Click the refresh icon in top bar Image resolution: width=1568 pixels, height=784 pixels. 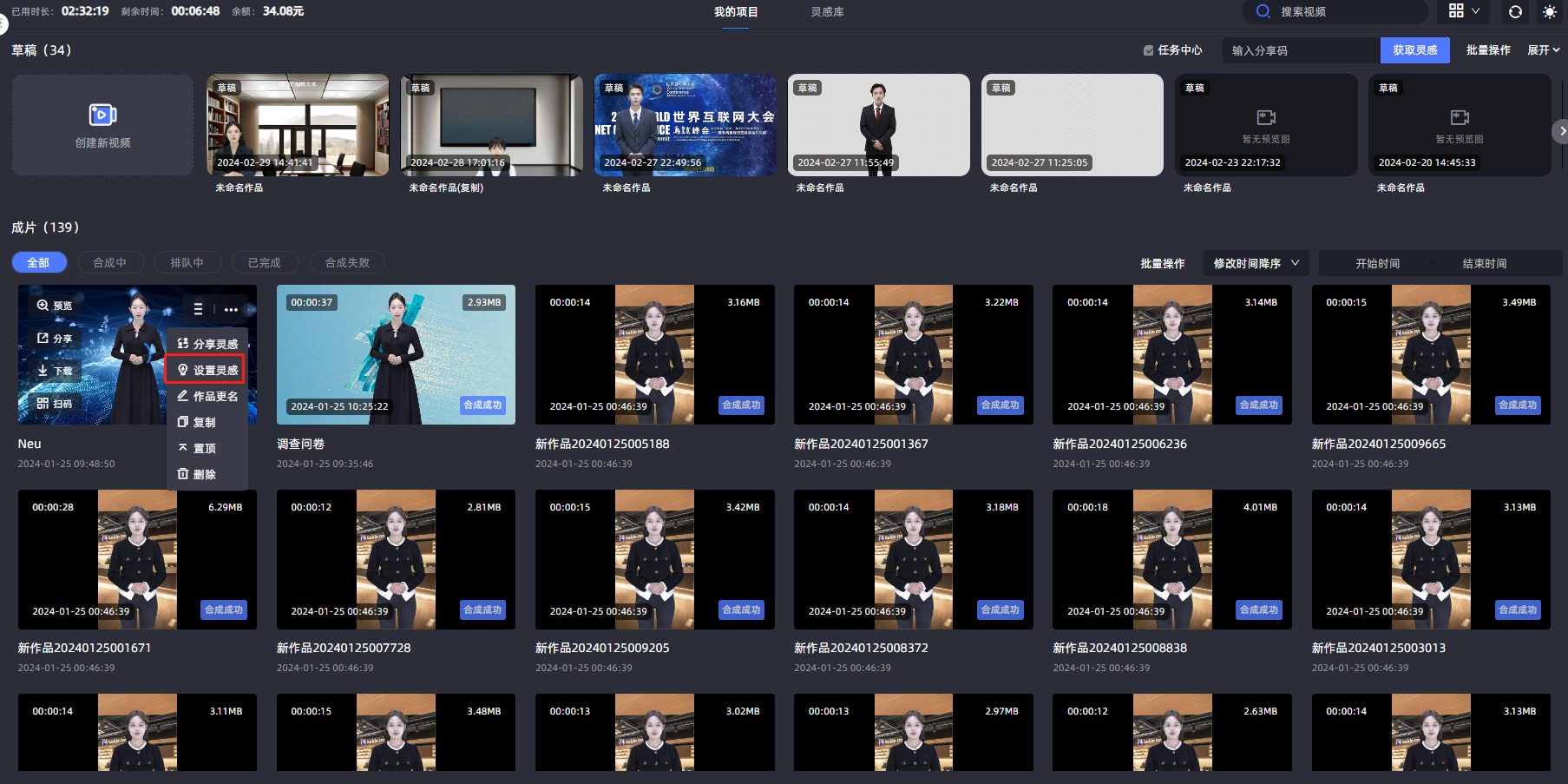pos(1515,11)
